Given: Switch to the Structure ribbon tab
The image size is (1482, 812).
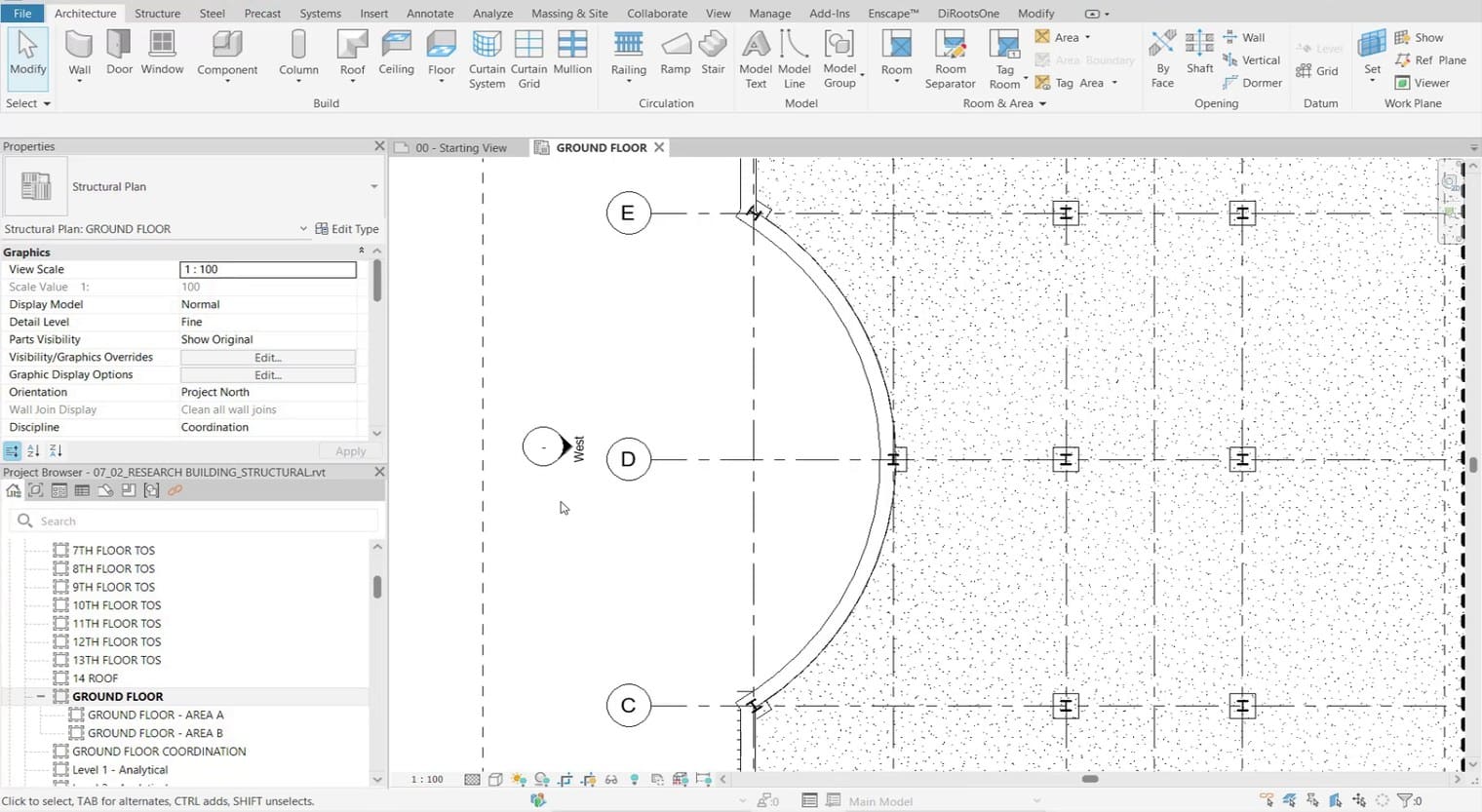Looking at the screenshot, I should (157, 13).
